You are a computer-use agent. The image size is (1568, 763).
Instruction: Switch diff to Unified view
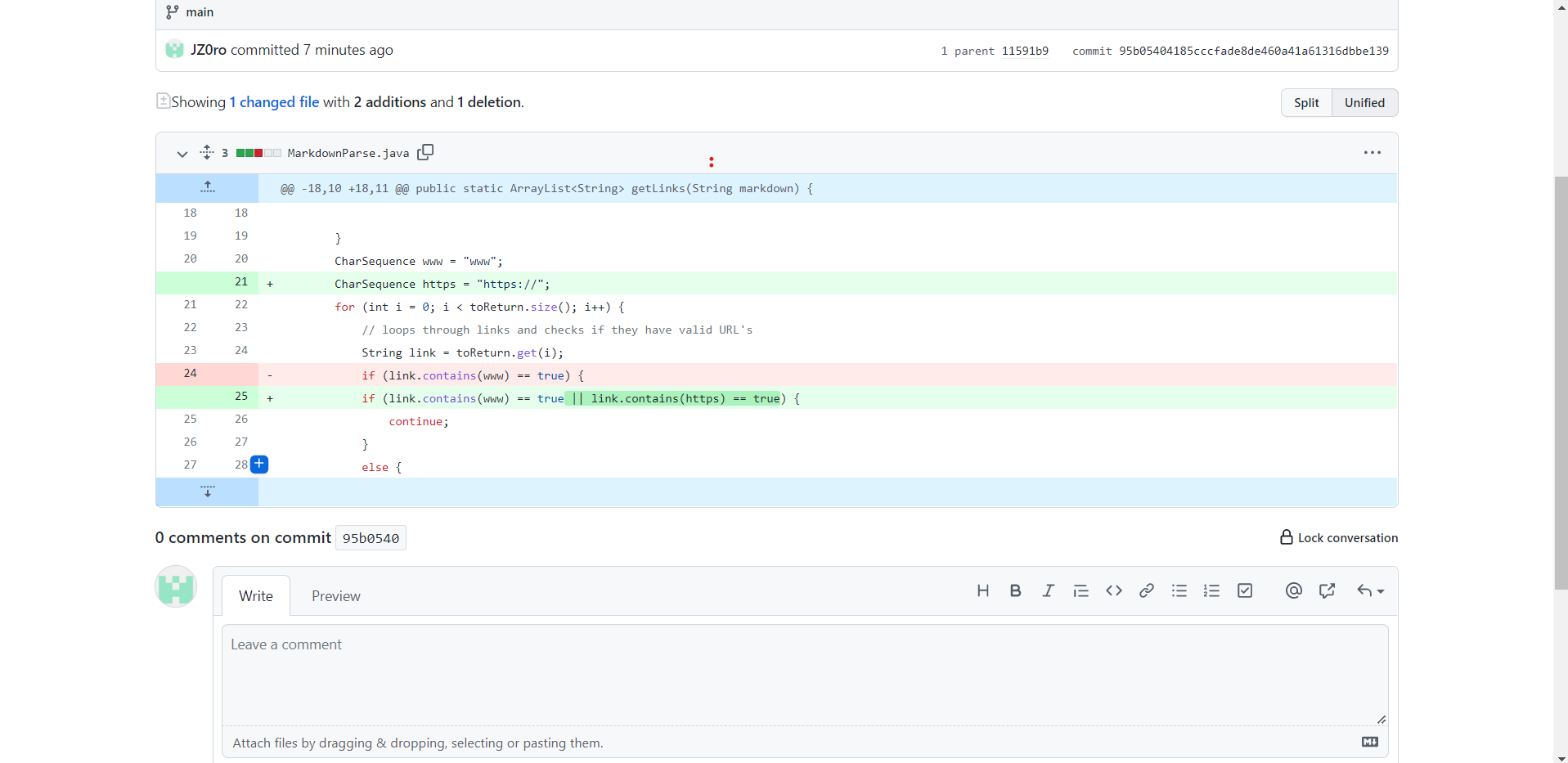1364,103
